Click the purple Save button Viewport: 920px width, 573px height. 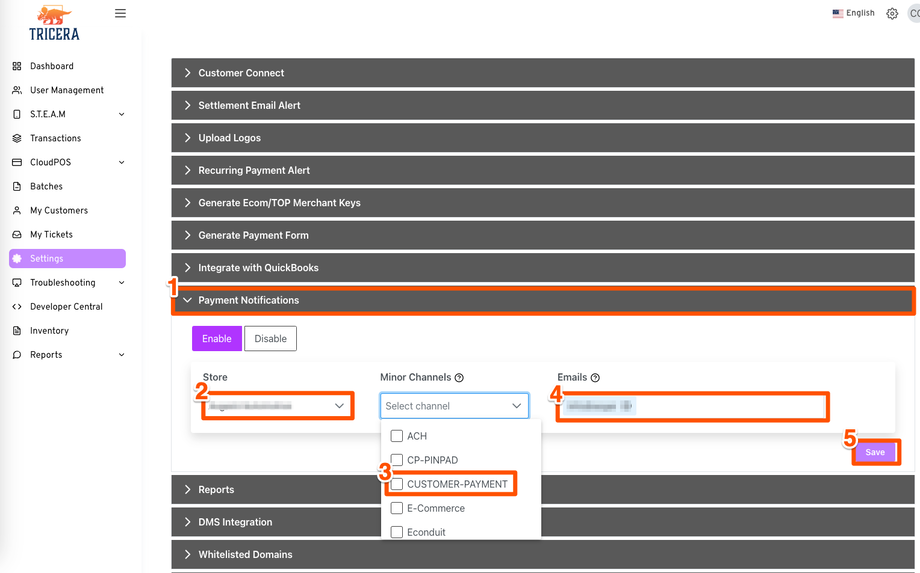point(875,452)
